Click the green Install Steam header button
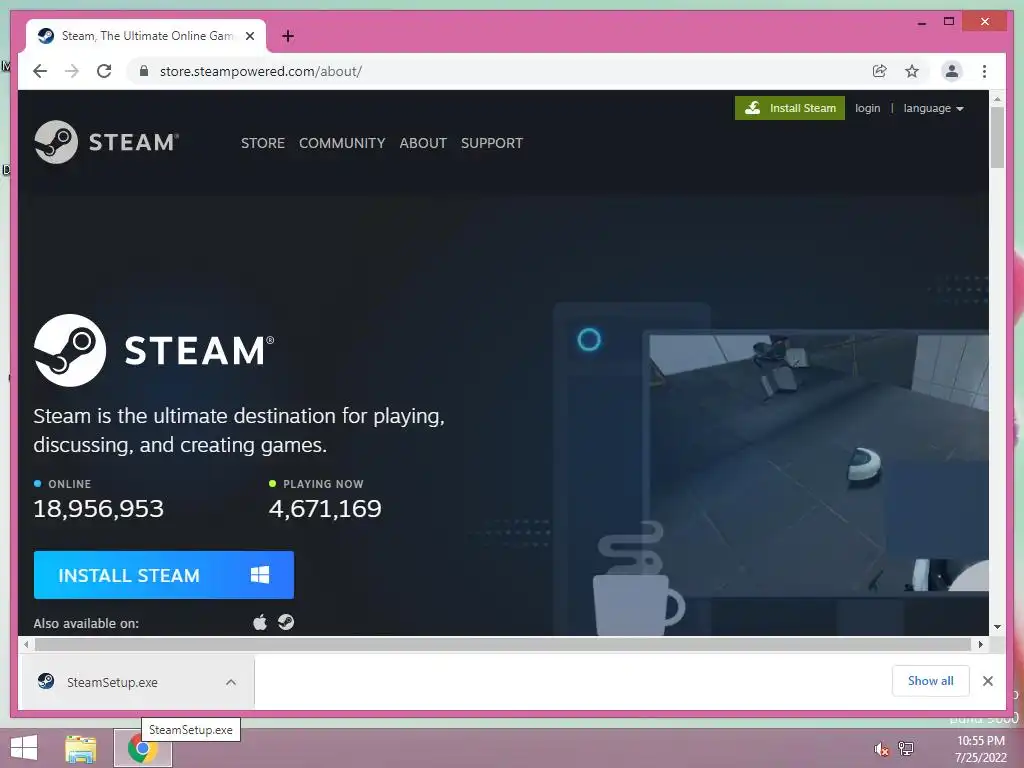 point(790,108)
